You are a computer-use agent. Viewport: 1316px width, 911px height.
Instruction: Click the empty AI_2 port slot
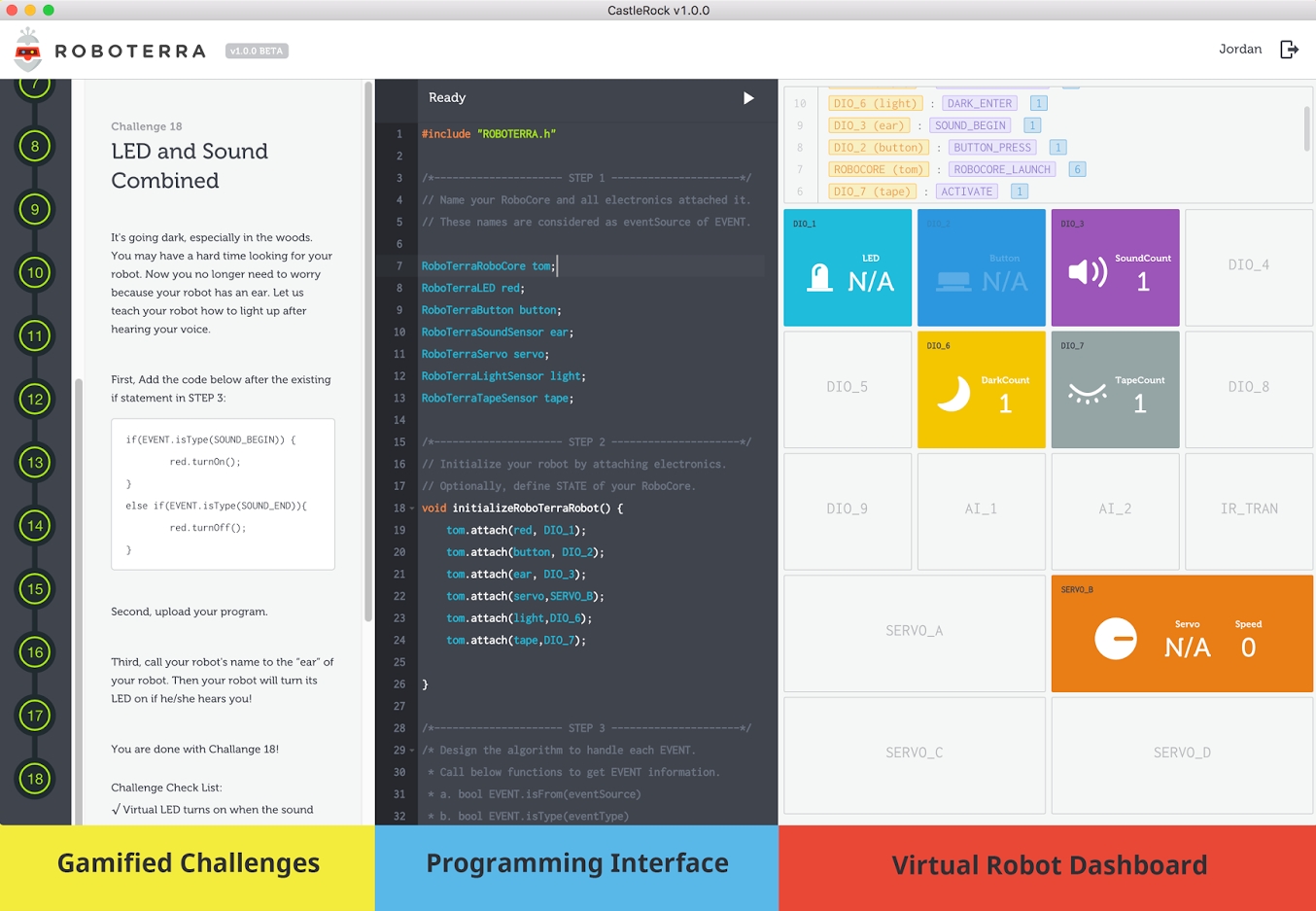pos(1116,511)
